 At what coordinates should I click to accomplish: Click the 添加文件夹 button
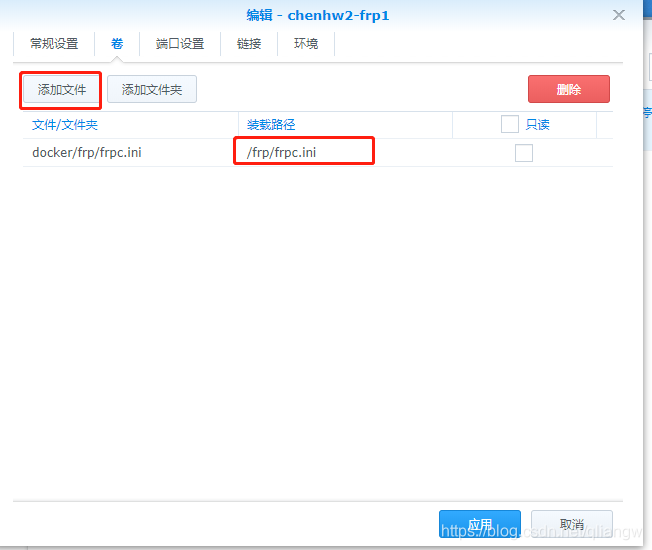[x=152, y=89]
